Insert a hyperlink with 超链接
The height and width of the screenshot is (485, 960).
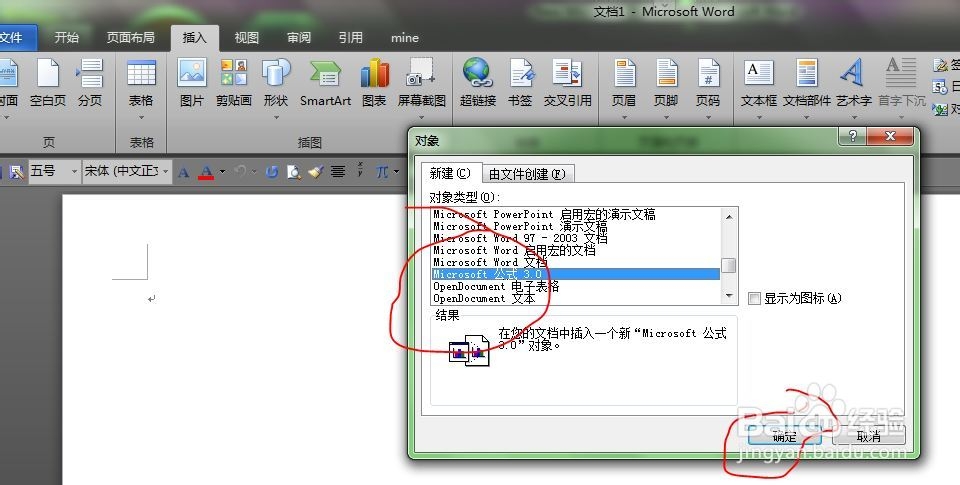click(x=478, y=85)
